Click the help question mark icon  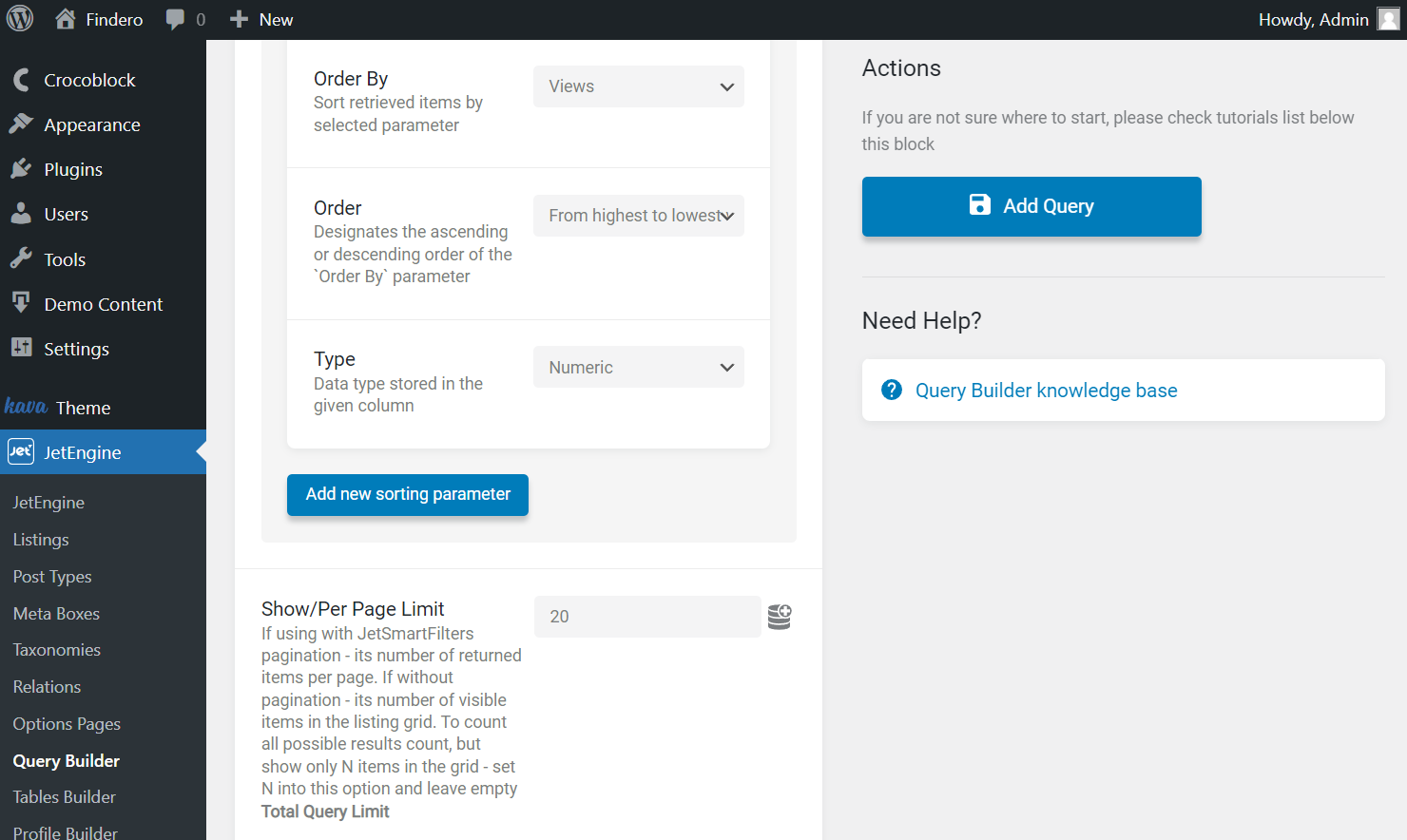coord(892,390)
